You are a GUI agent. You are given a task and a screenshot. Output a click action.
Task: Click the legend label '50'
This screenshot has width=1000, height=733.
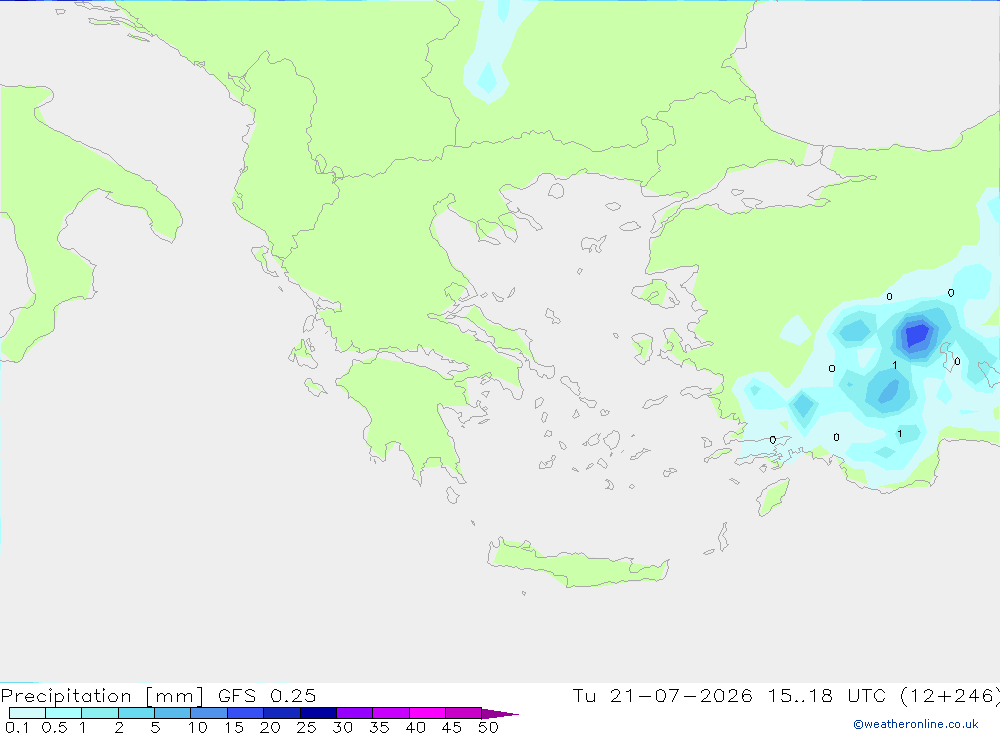coord(488,727)
